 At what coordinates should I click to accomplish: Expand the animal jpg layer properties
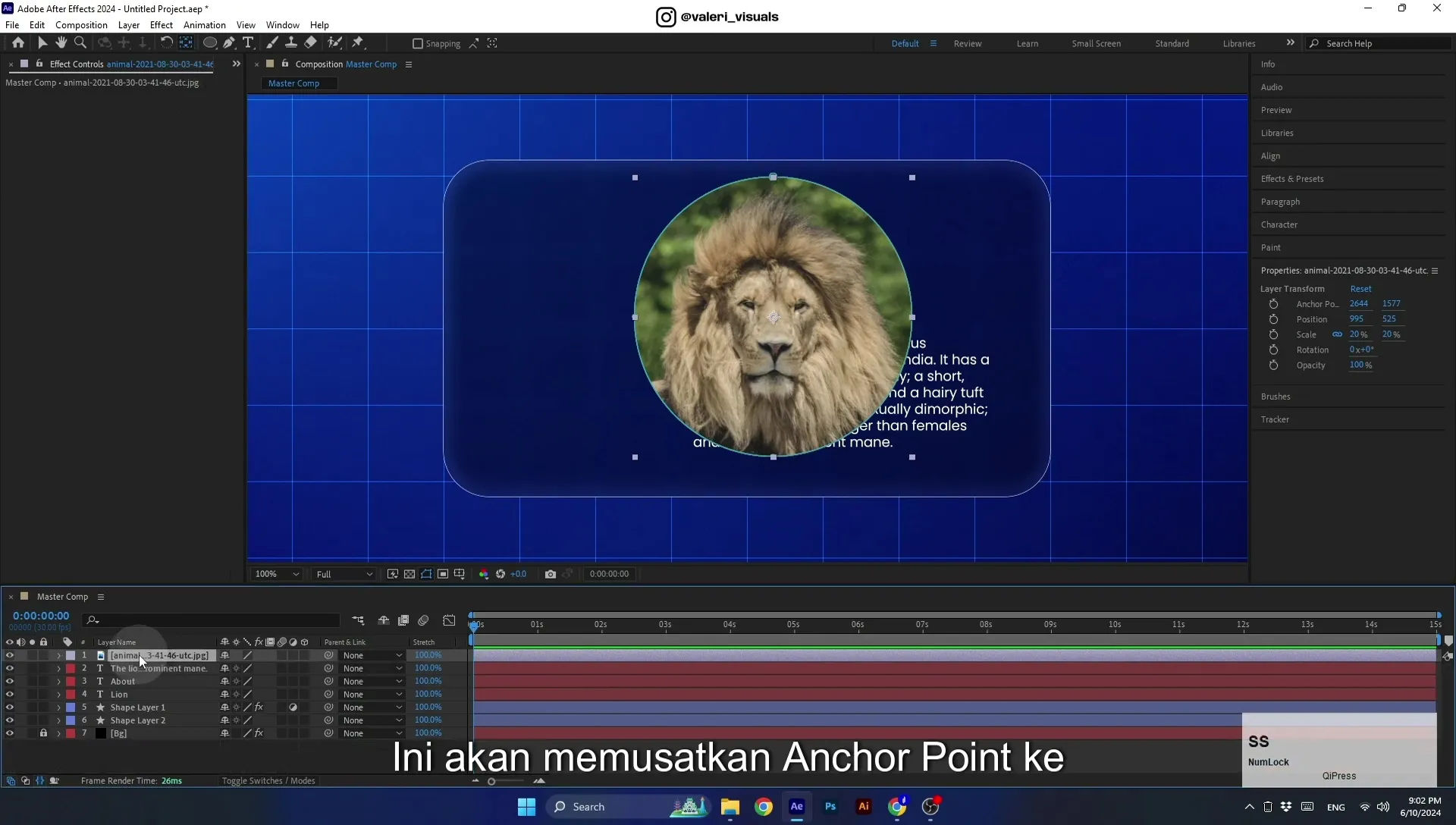[58, 655]
